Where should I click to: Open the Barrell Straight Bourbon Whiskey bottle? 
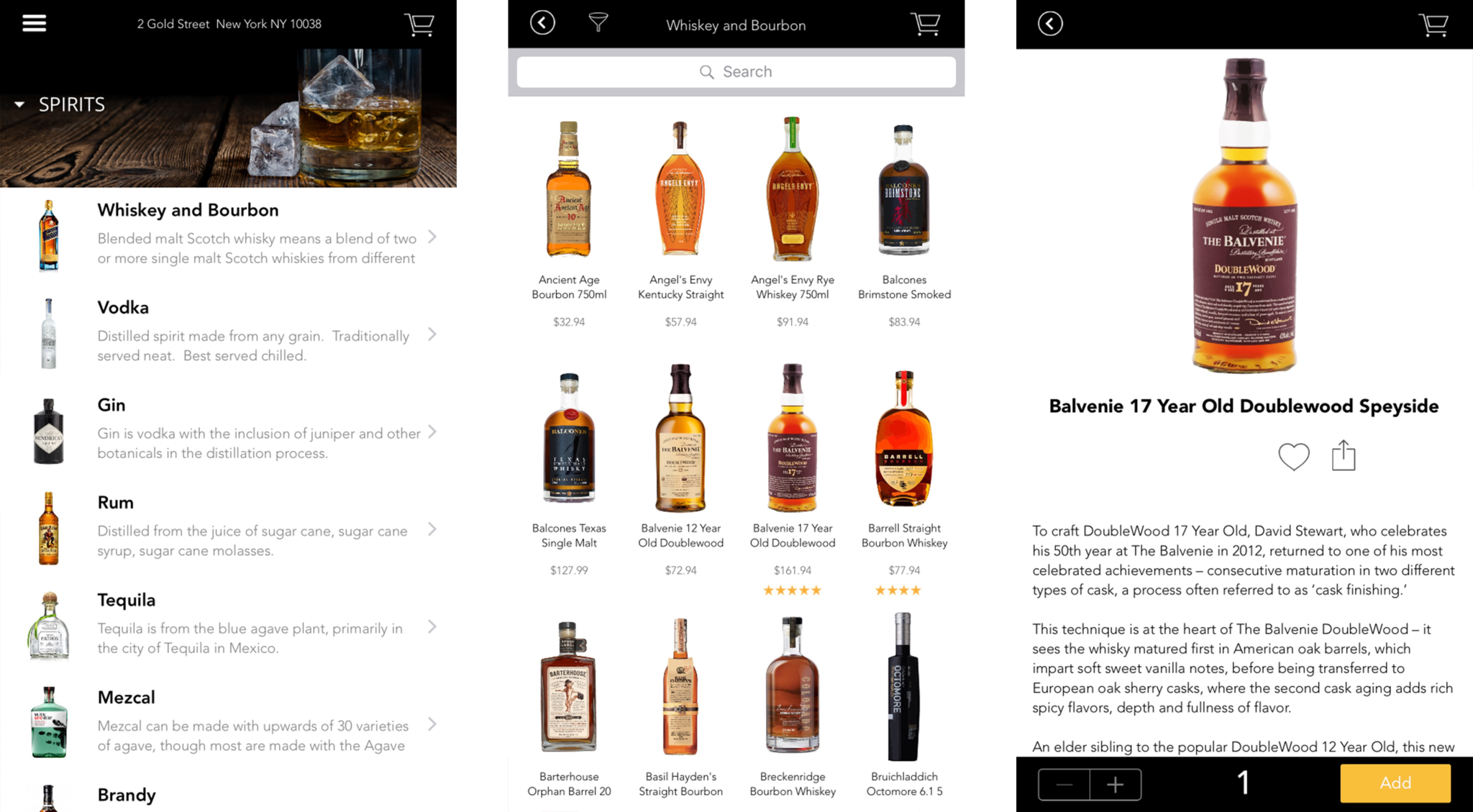[904, 438]
